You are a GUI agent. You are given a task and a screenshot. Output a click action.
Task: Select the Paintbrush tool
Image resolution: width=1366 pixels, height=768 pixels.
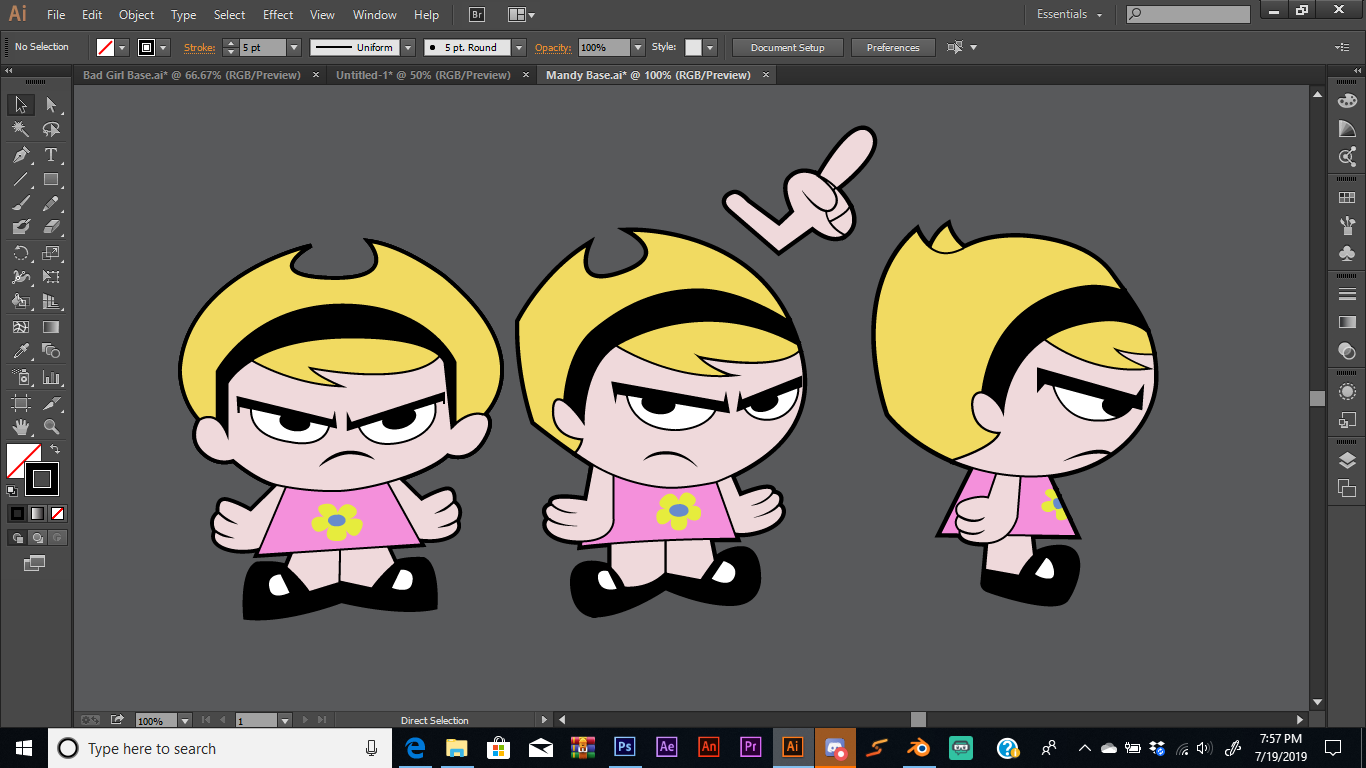21,204
